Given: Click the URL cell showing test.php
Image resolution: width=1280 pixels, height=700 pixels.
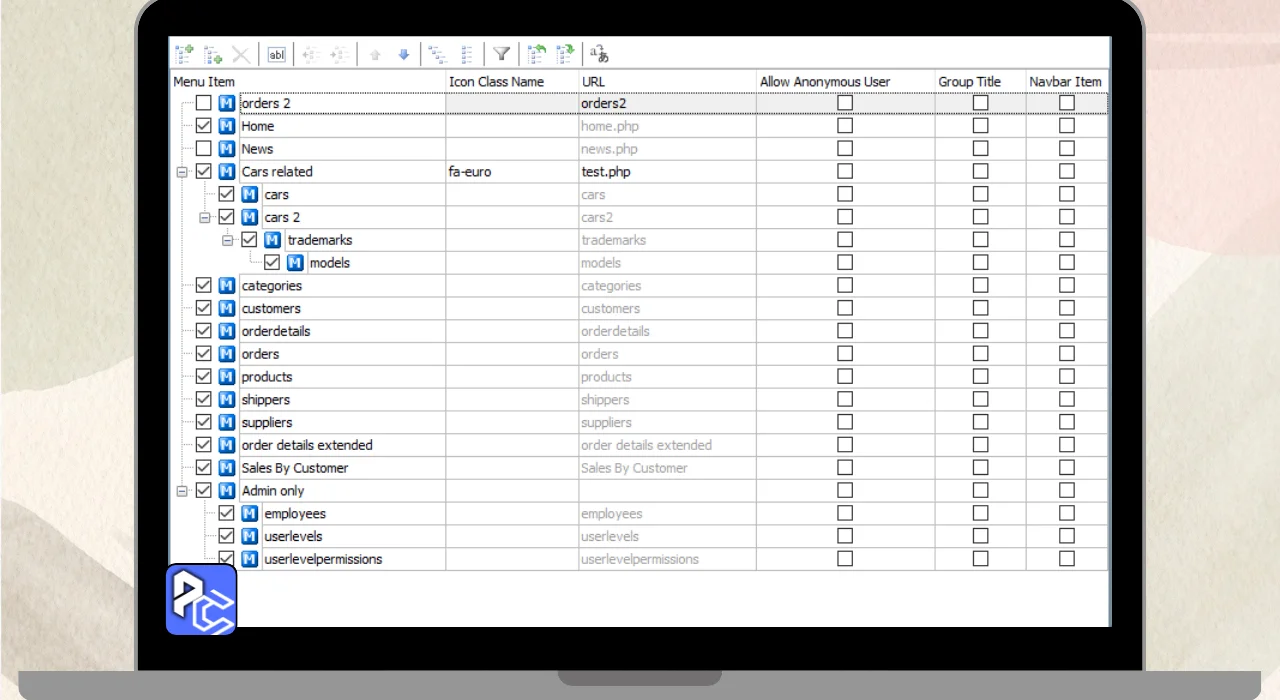Looking at the screenshot, I should pos(606,172).
